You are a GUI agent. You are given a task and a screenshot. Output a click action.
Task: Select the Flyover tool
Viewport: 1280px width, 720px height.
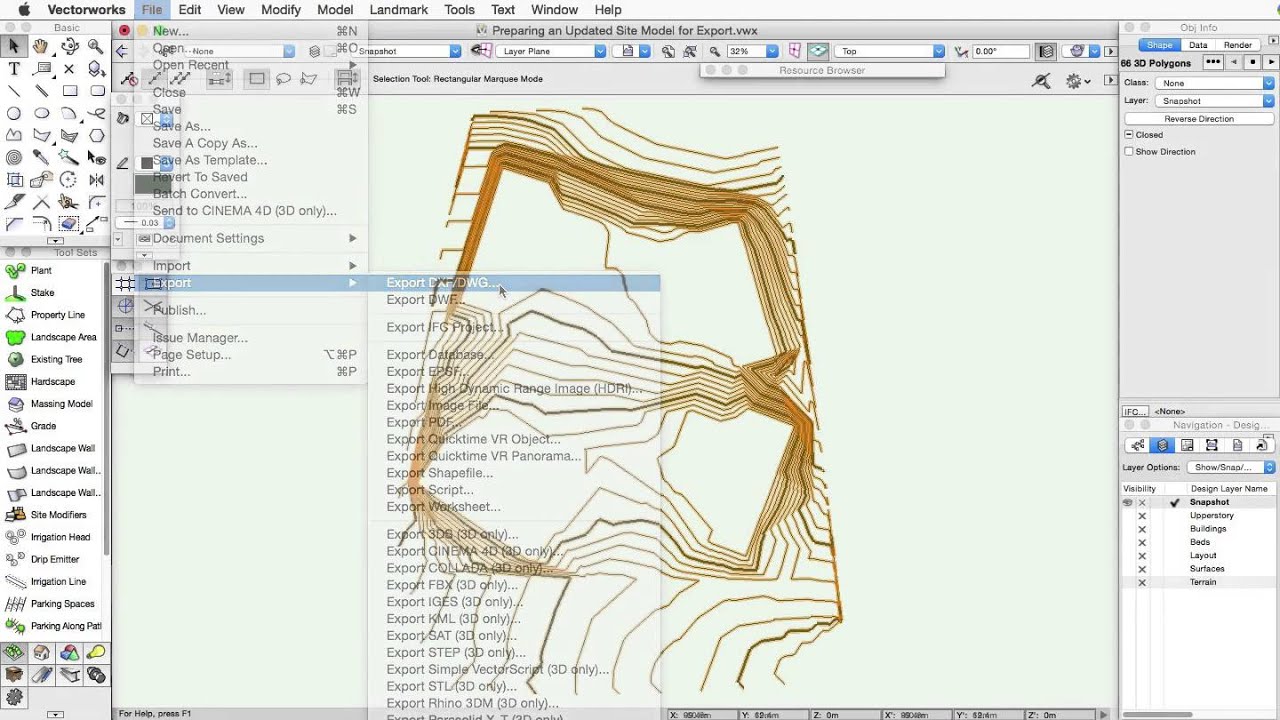pos(69,46)
